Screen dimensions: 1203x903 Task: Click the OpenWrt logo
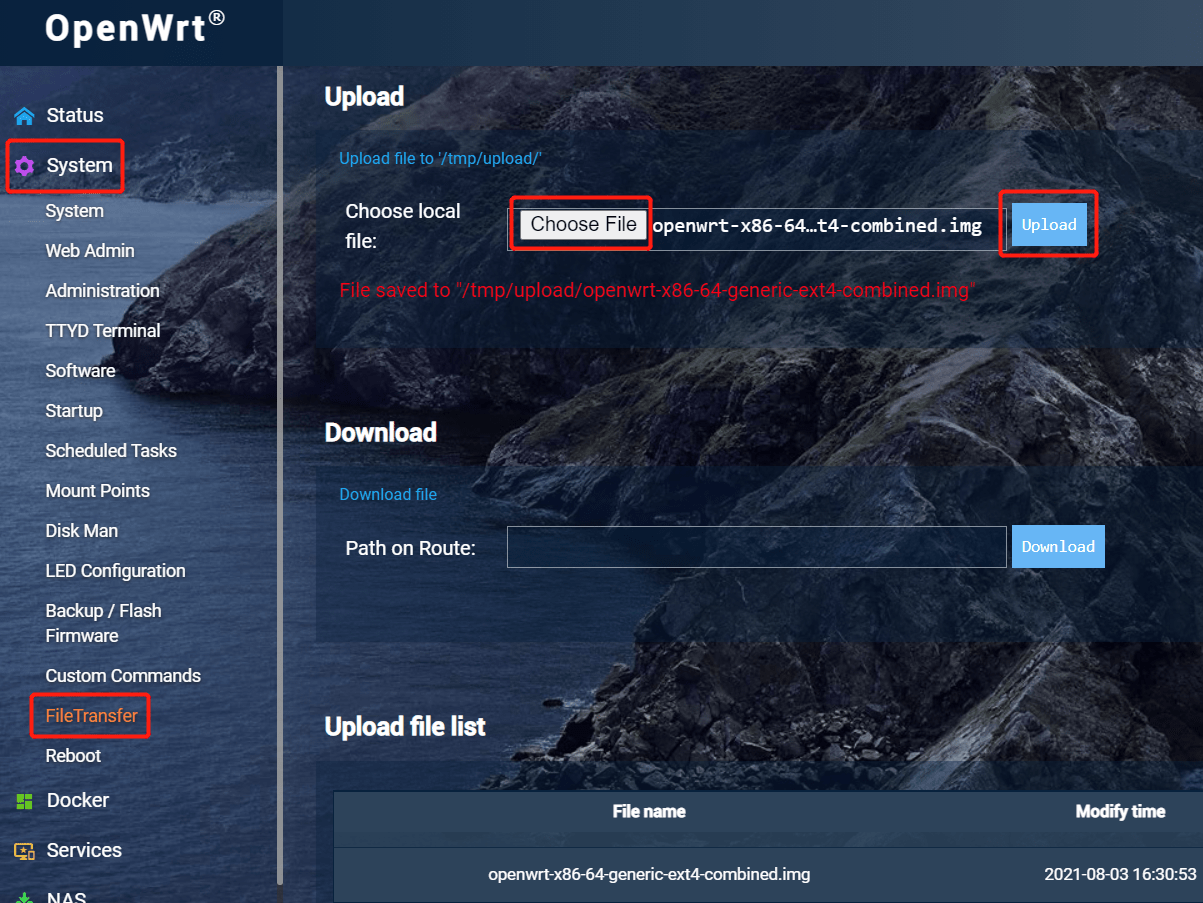point(130,28)
